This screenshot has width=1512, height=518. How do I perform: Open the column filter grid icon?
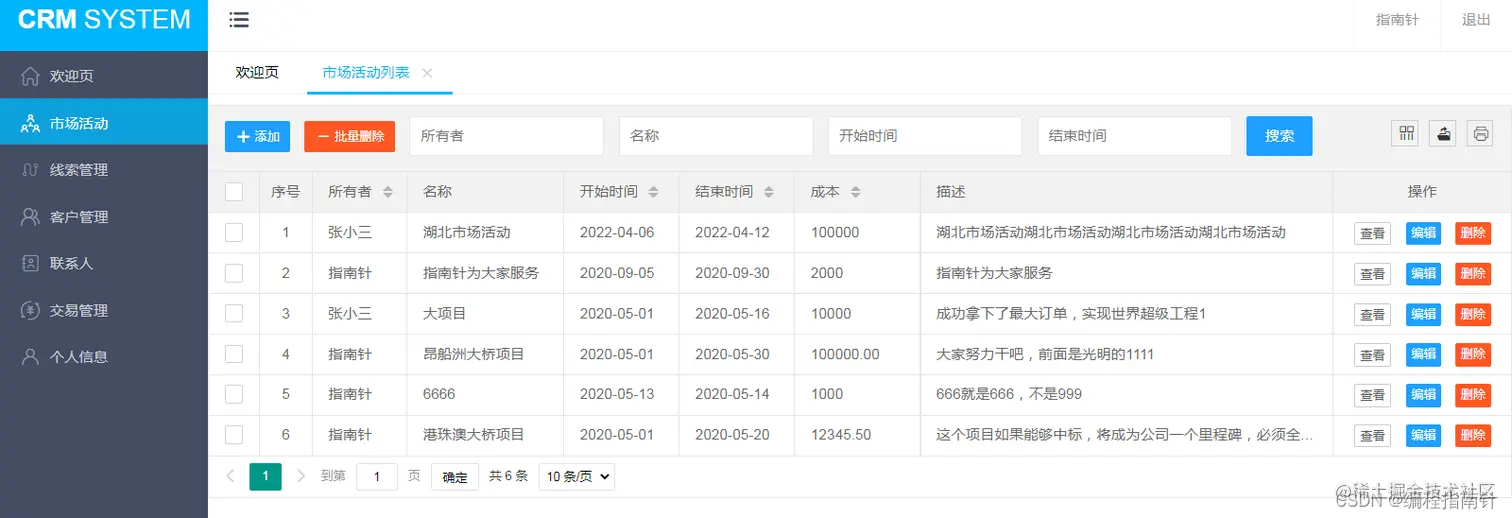(1407, 133)
